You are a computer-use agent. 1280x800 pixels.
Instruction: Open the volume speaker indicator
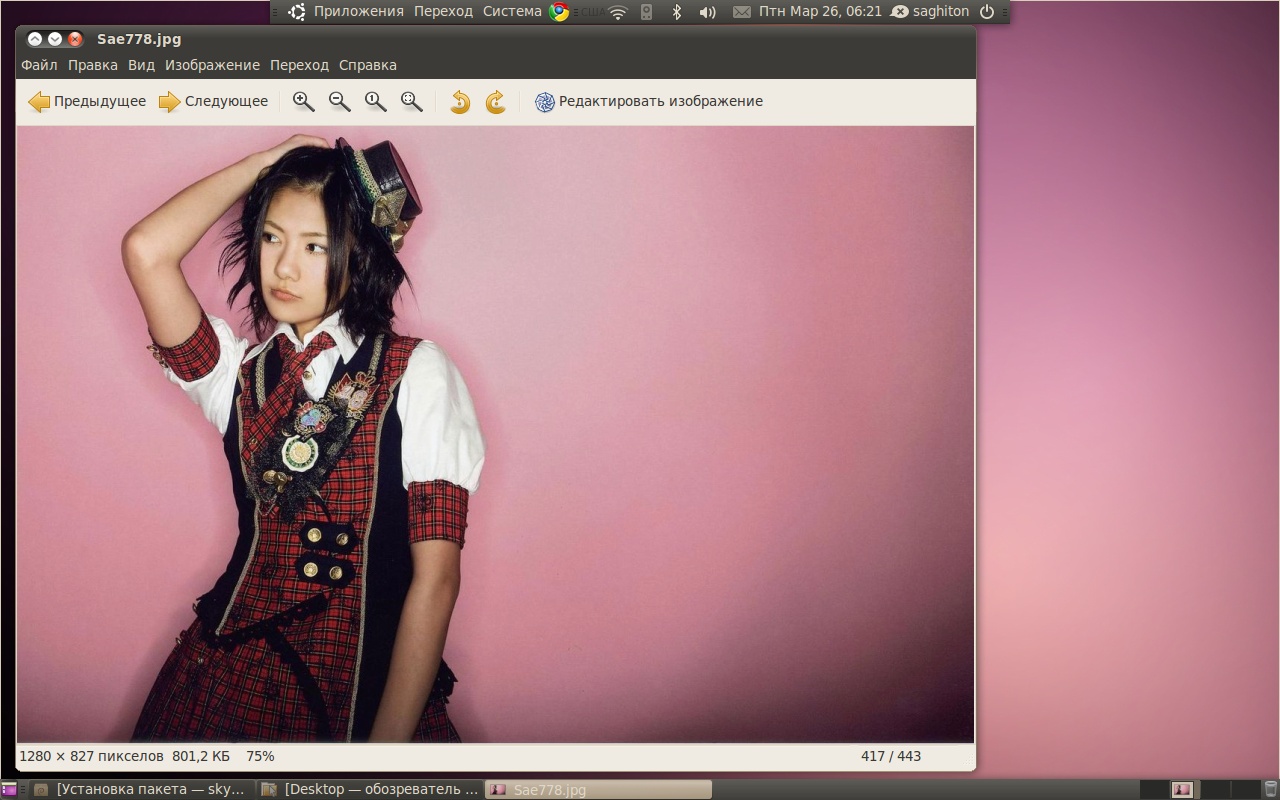point(707,12)
